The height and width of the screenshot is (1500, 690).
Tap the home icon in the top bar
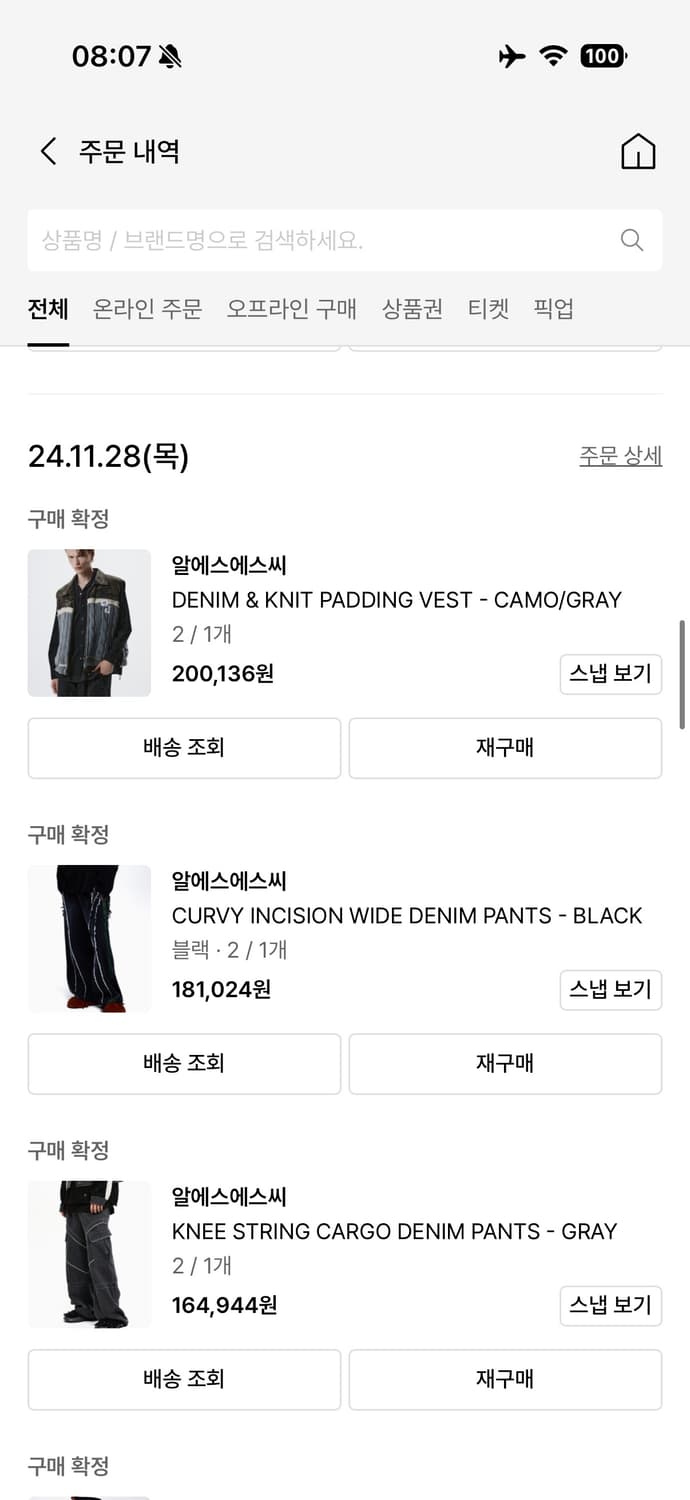click(x=637, y=151)
